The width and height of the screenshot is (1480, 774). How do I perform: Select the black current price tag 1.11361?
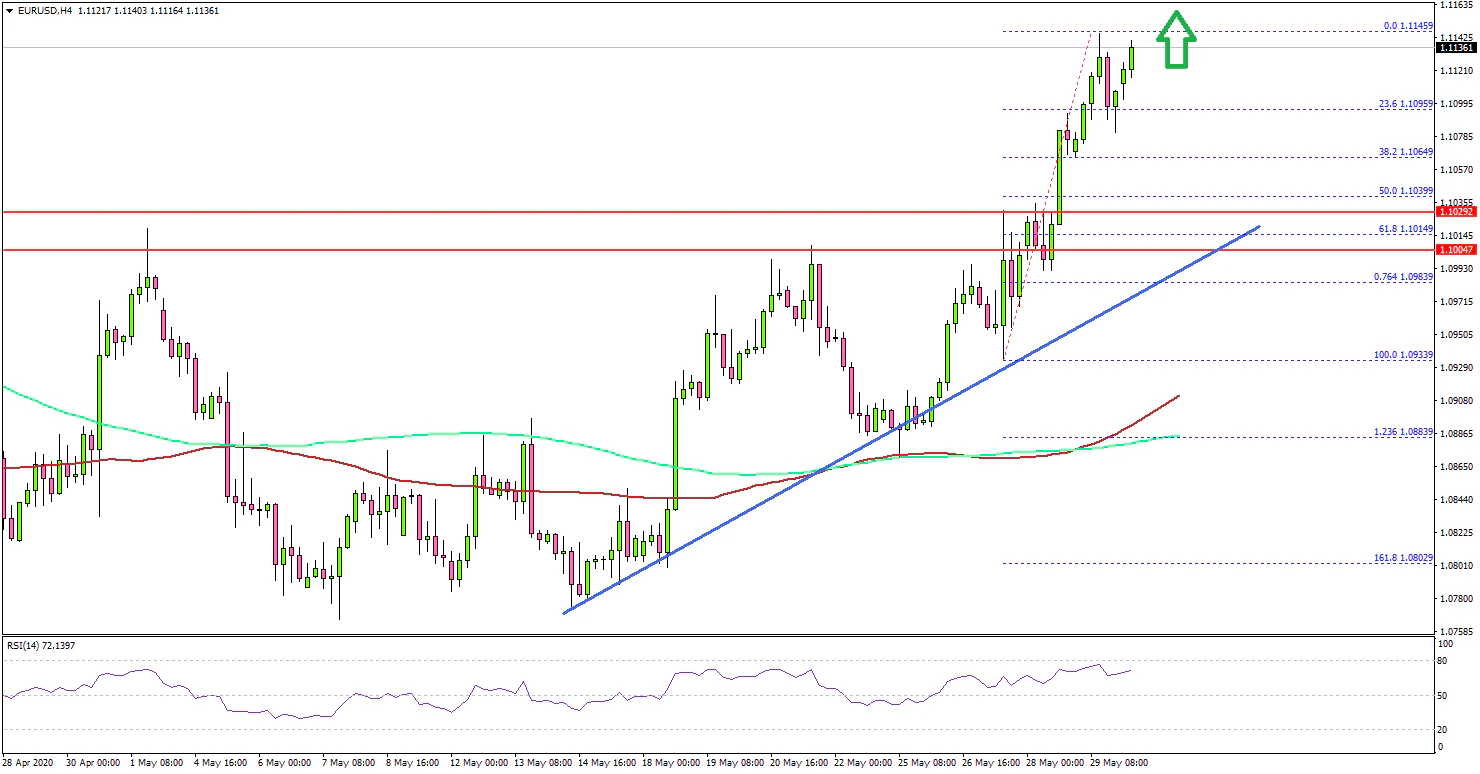tap(1456, 47)
